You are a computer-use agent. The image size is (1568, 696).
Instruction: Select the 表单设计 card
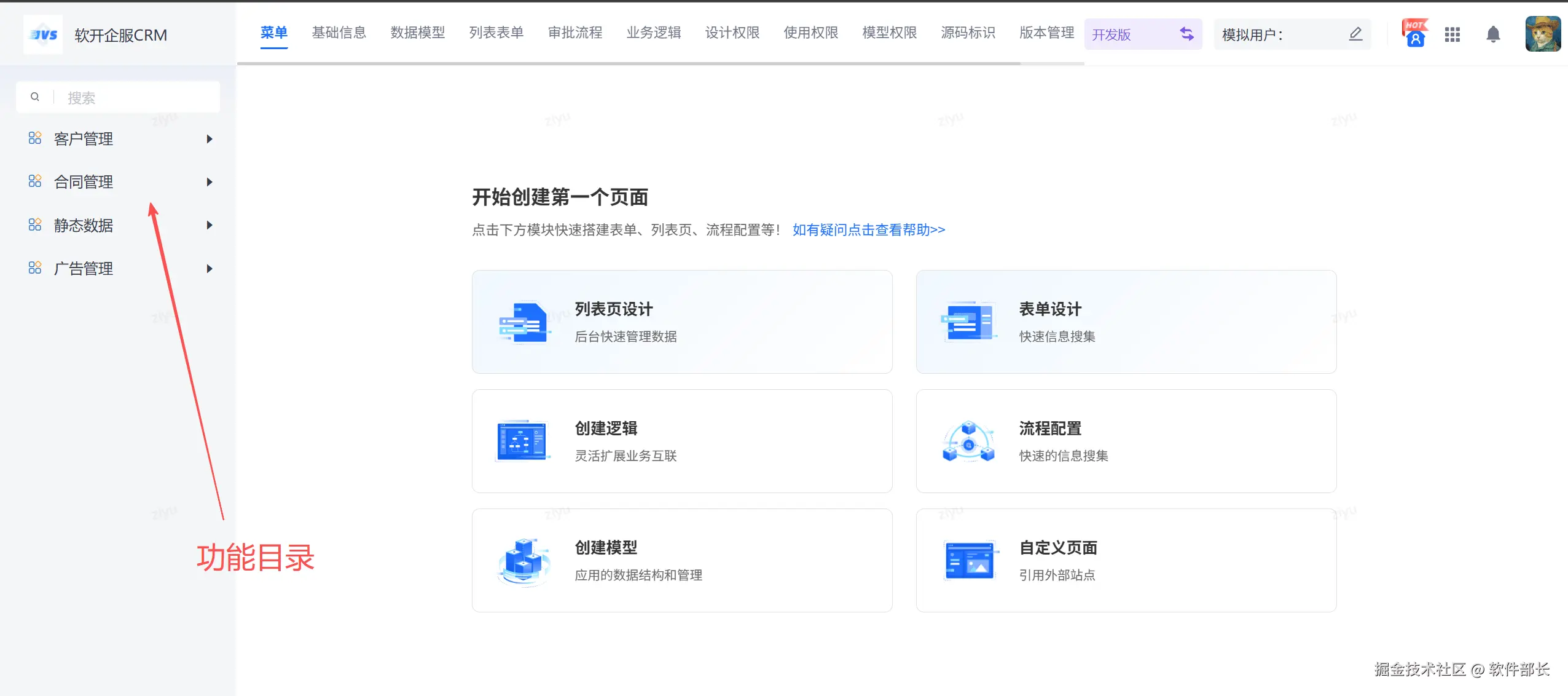[x=1126, y=322]
